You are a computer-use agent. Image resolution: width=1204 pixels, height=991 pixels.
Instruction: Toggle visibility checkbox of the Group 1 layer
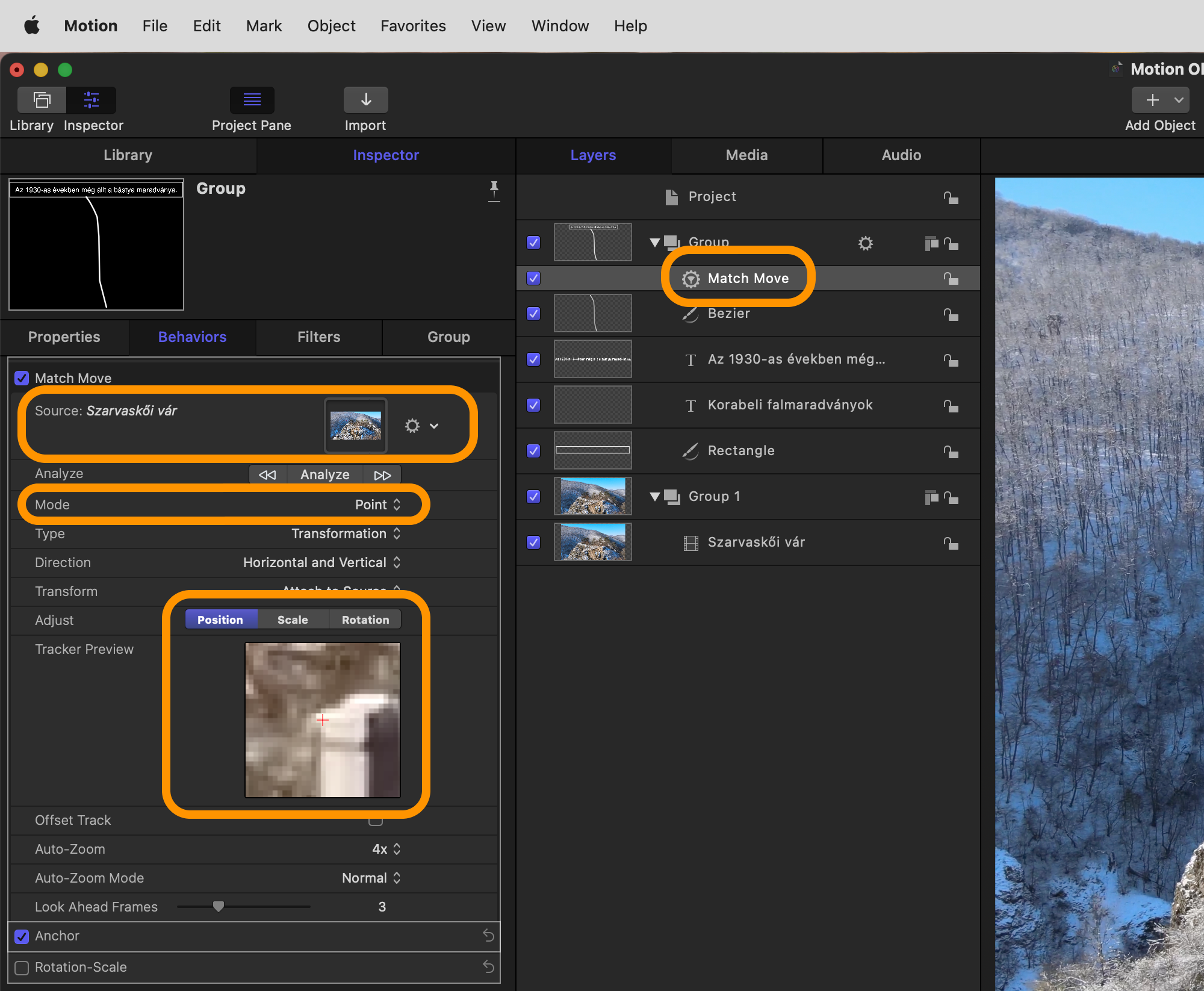click(x=533, y=497)
